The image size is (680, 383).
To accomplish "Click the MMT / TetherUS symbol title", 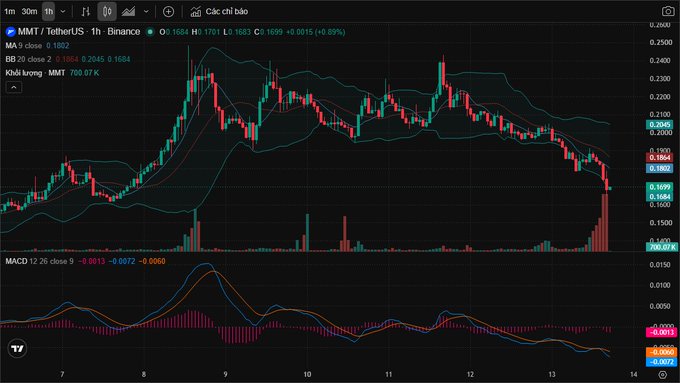I will tap(79, 32).
